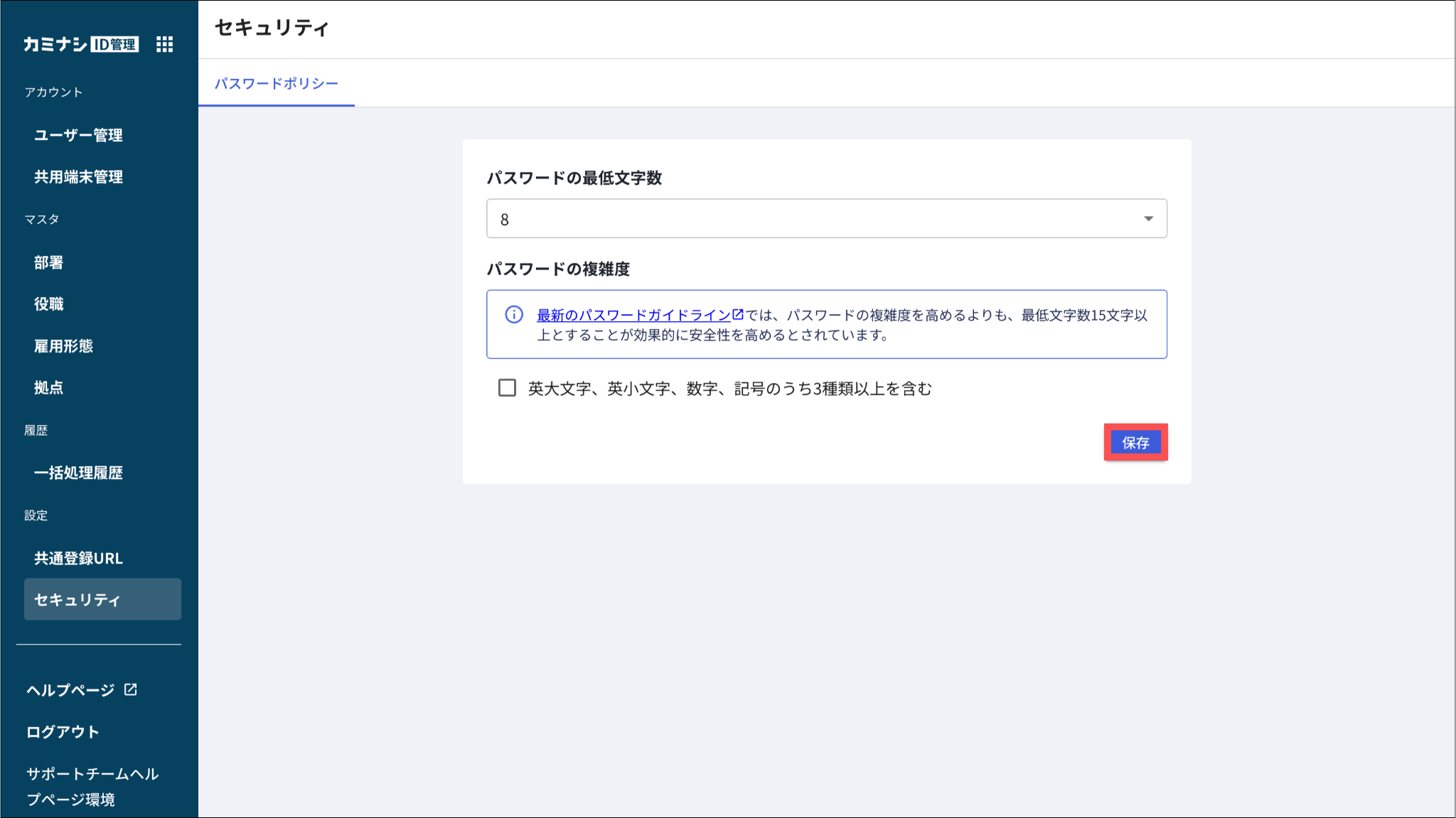Click external link icon beside ヘルプページ
Screen dimensions: 1456x818
coord(131,689)
